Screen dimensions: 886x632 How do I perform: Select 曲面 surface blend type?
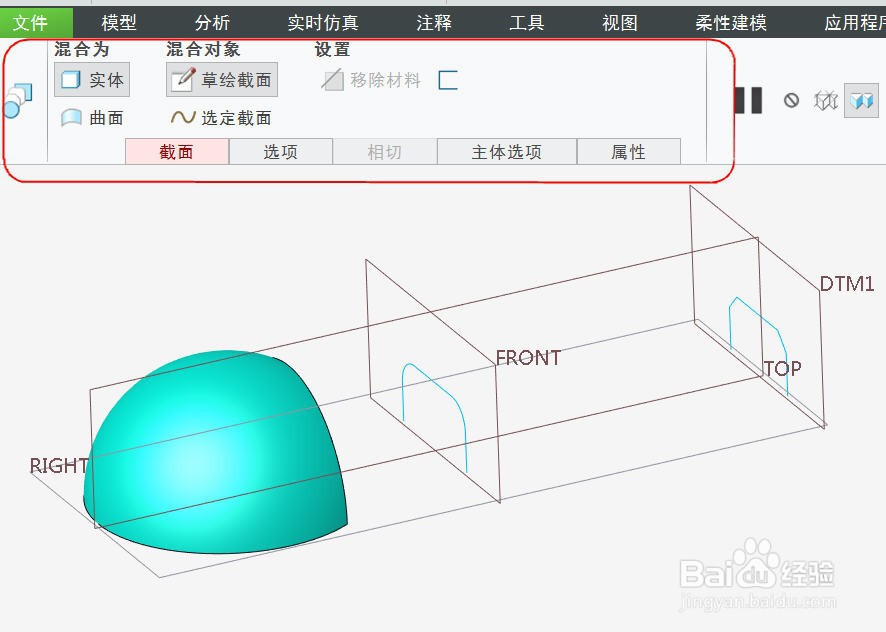pyautogui.click(x=92, y=118)
